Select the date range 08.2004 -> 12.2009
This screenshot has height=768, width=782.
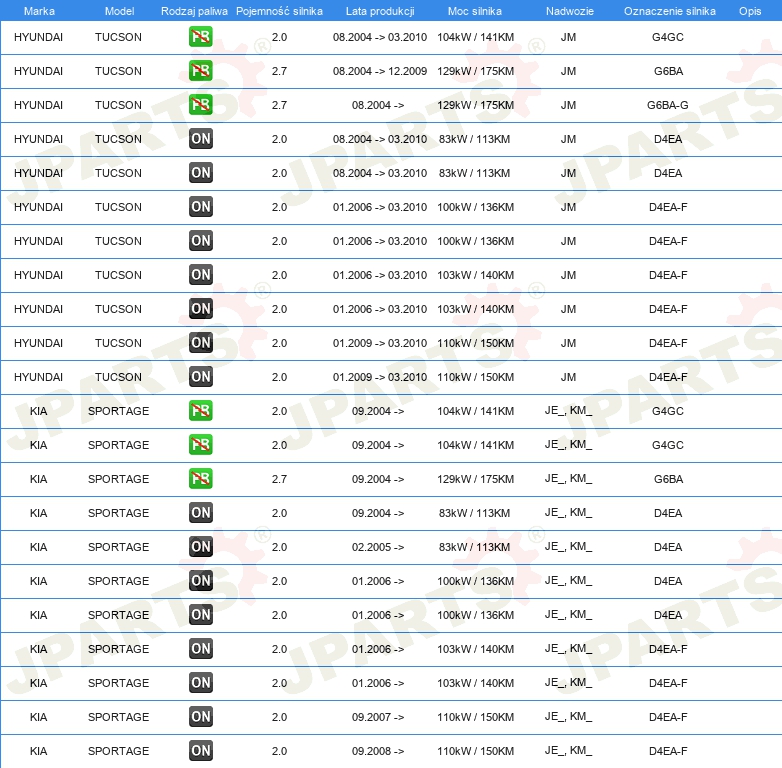380,71
